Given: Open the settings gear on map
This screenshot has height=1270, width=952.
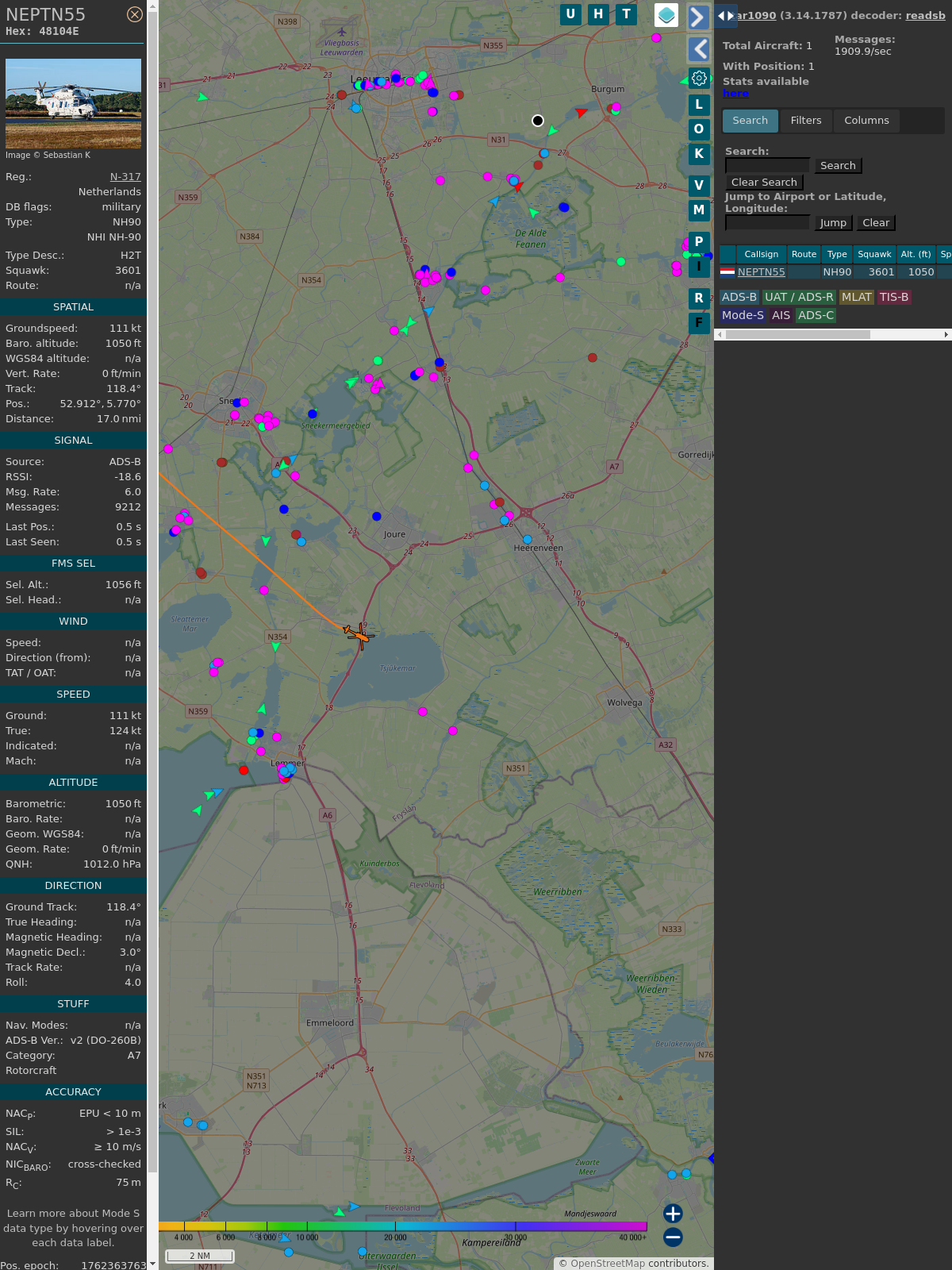Looking at the screenshot, I should (x=699, y=78).
